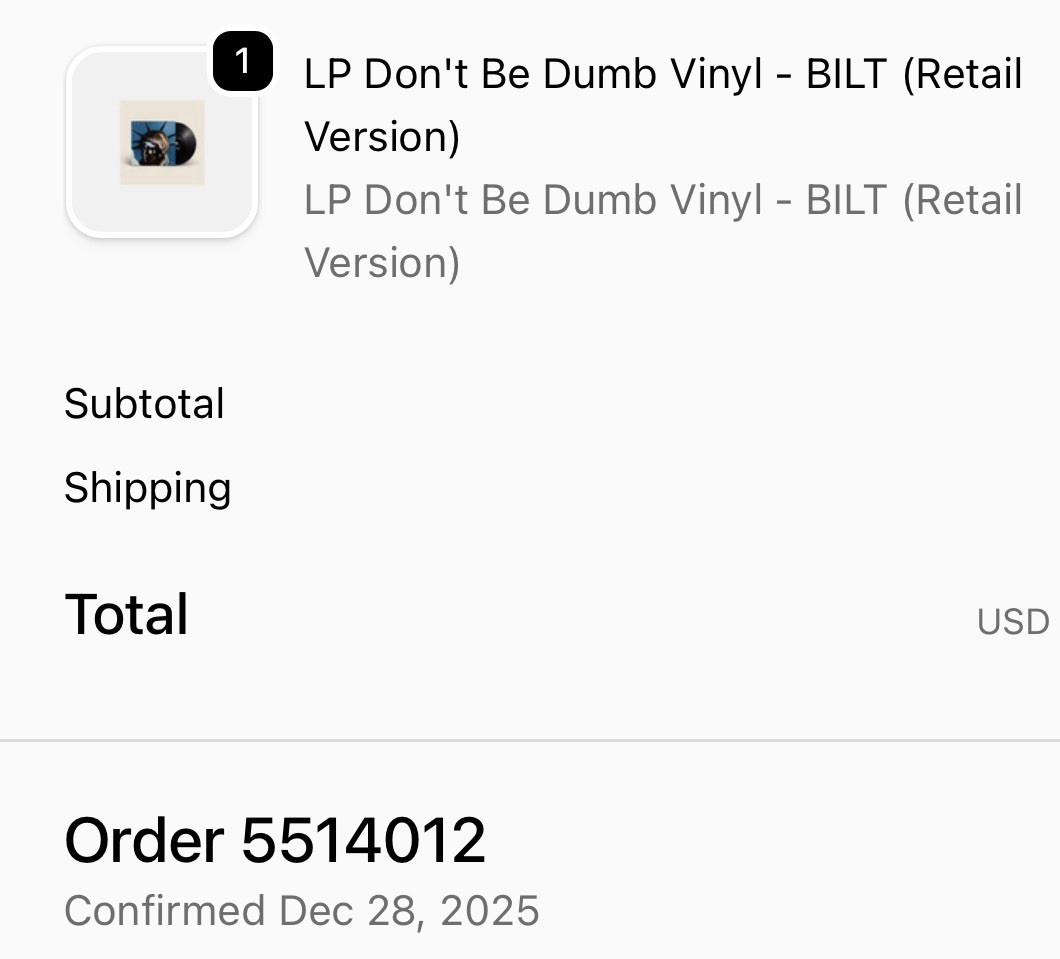Tap the quantity badge showing 1

pyautogui.click(x=243, y=62)
